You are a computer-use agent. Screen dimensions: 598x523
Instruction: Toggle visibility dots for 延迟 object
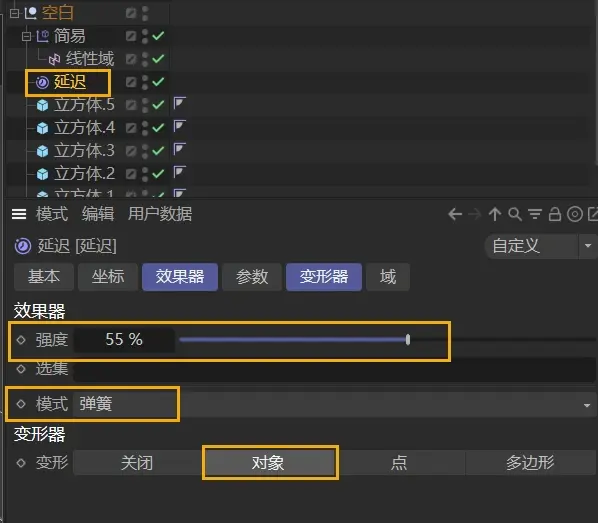point(145,82)
